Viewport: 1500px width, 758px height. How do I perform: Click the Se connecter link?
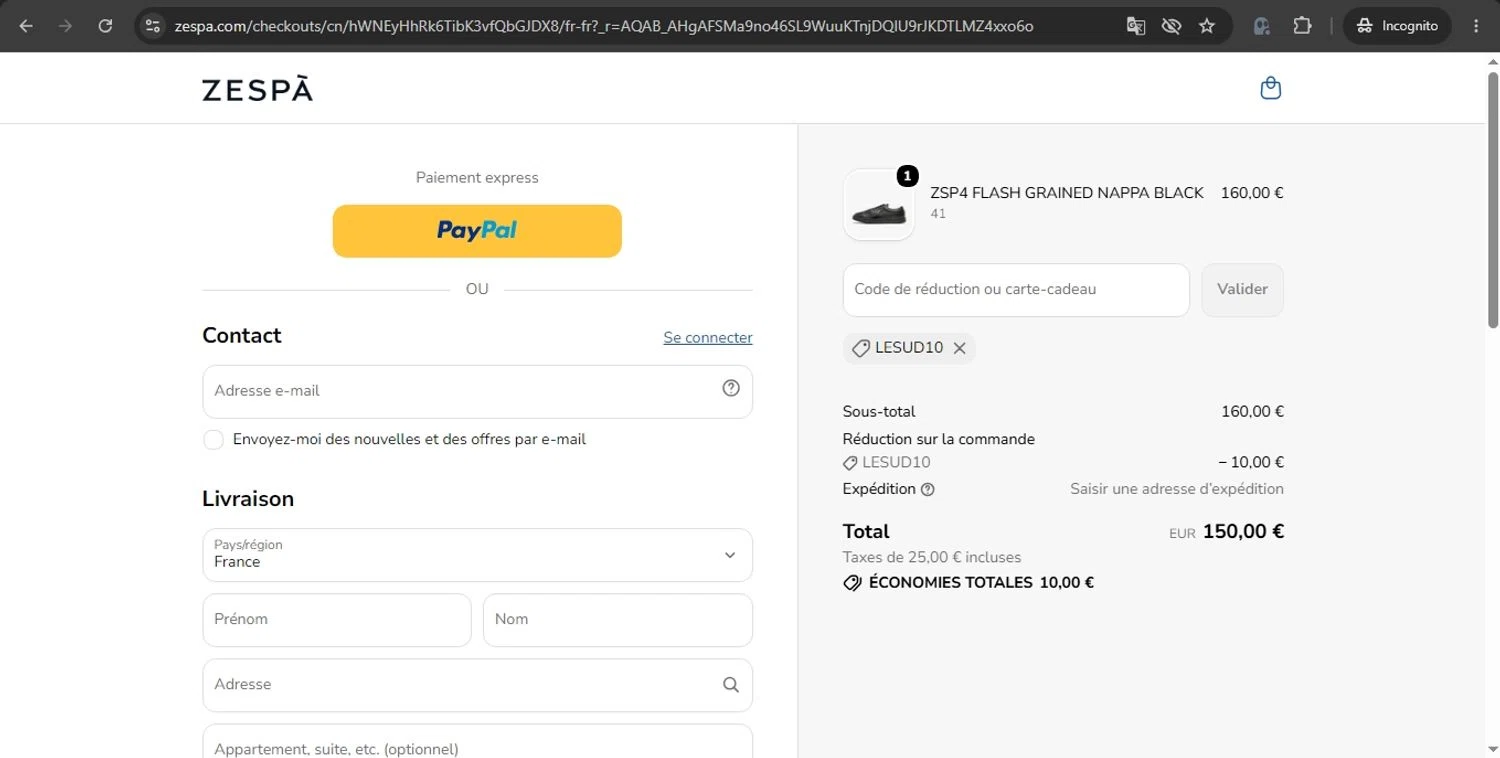pos(708,338)
